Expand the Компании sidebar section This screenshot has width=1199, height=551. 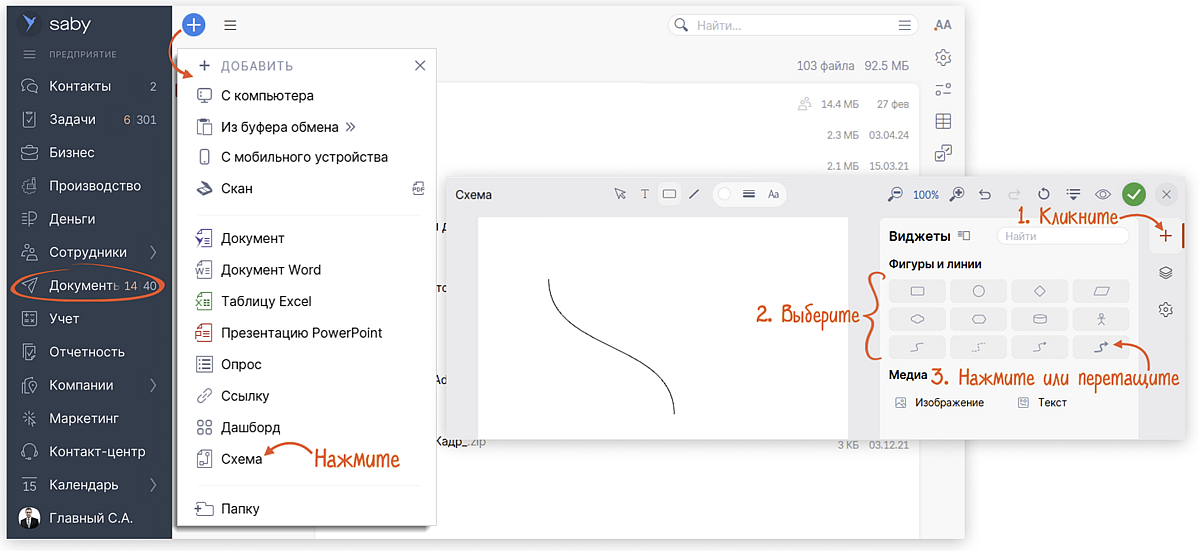point(153,385)
